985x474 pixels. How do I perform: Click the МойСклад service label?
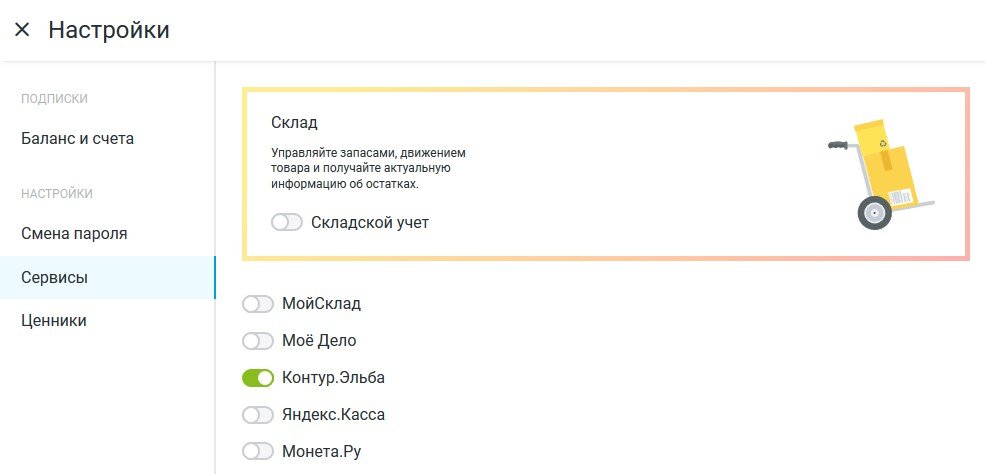(322, 303)
